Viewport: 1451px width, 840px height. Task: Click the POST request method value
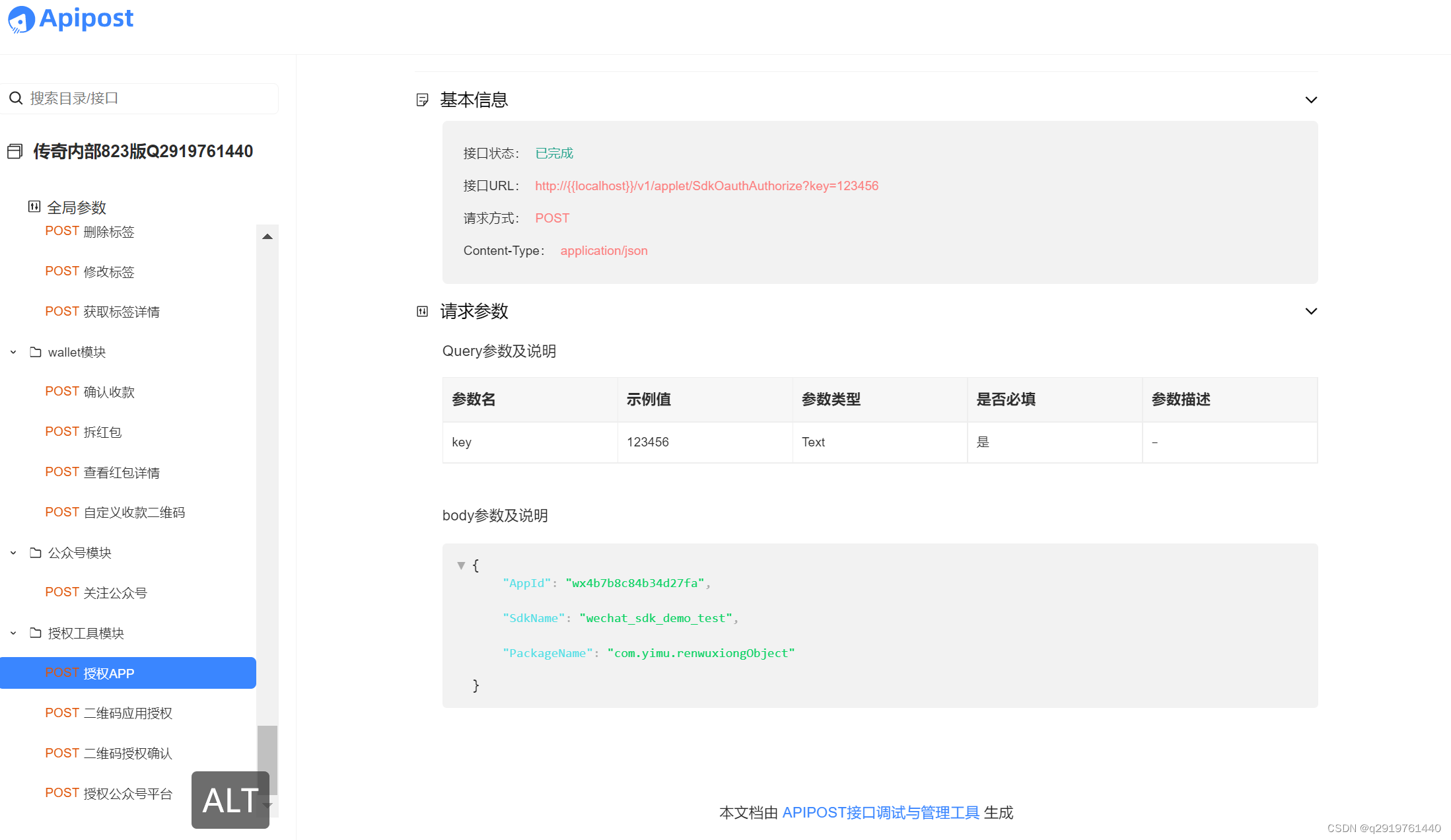point(552,218)
